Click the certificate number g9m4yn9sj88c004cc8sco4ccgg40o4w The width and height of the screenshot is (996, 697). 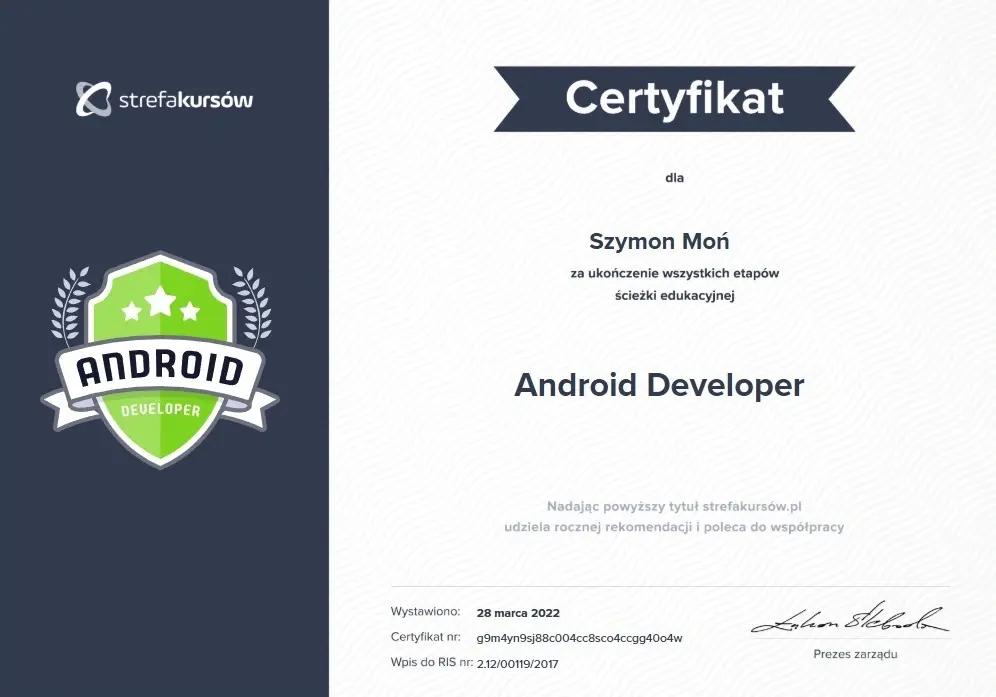(x=579, y=638)
